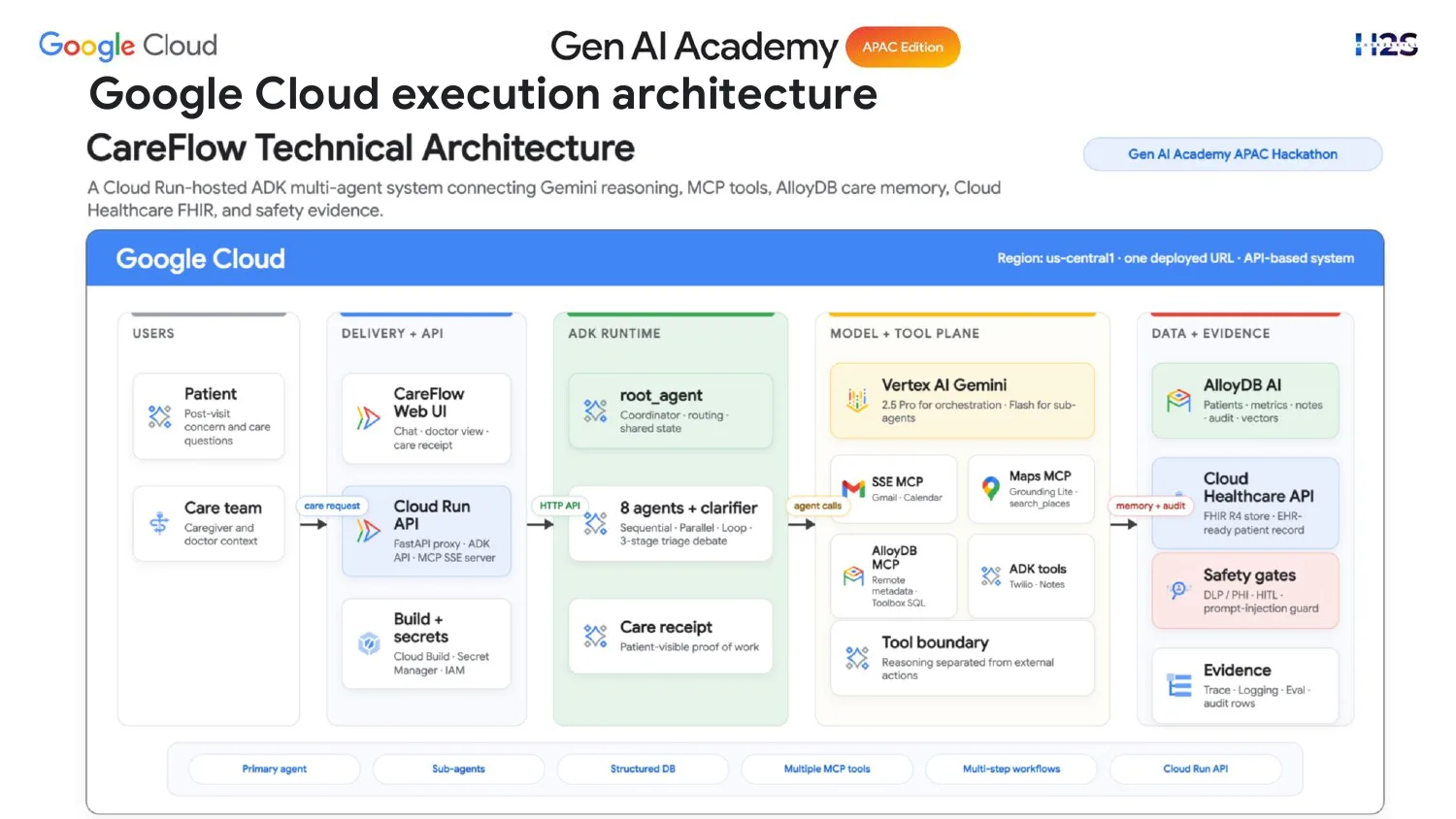Select the Cloud Healthcare API card title
The width and height of the screenshot is (1456, 819).
[1258, 487]
